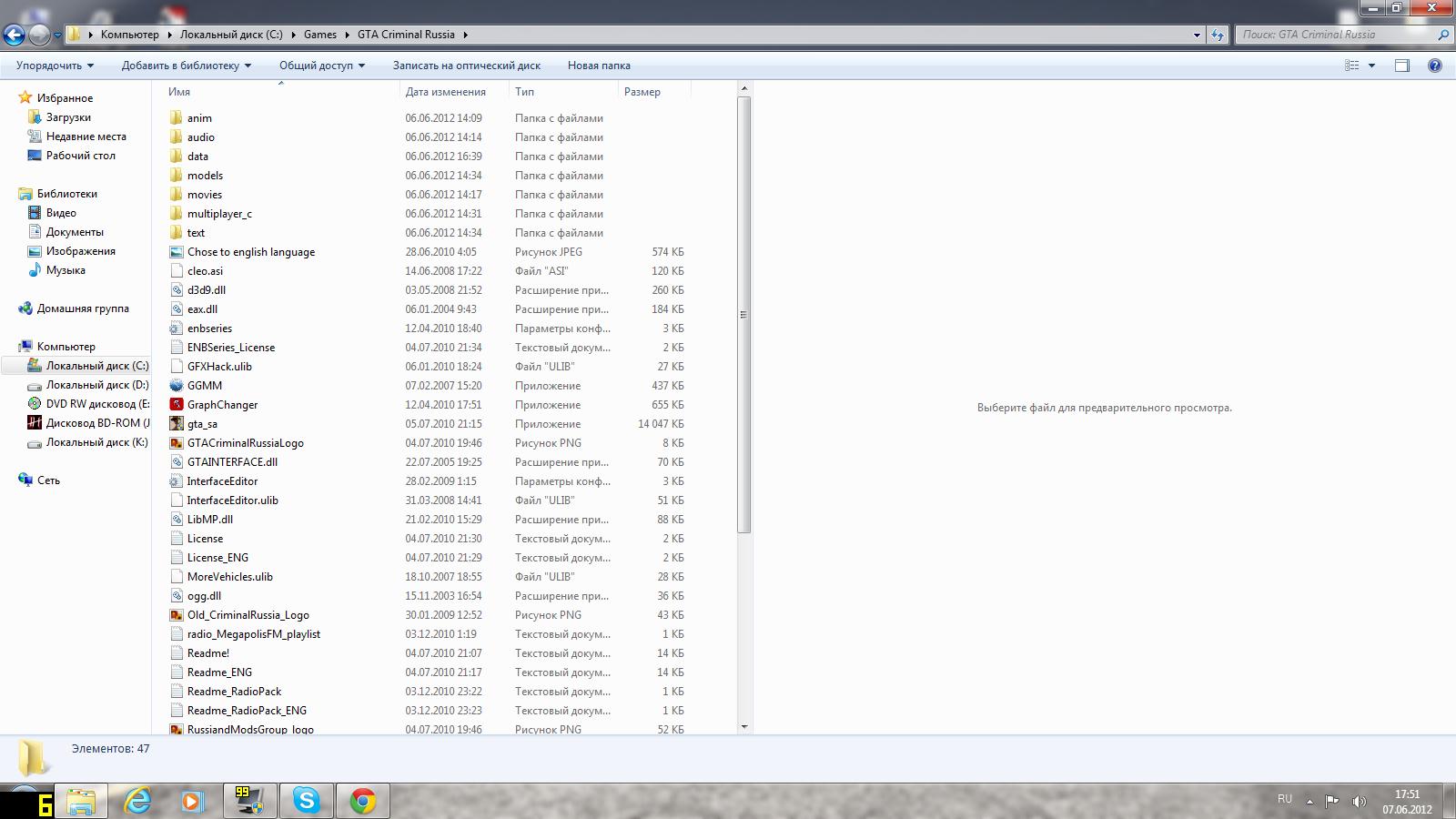This screenshot has width=1456, height=819.
Task: Change view using the view icon
Action: 1352,66
